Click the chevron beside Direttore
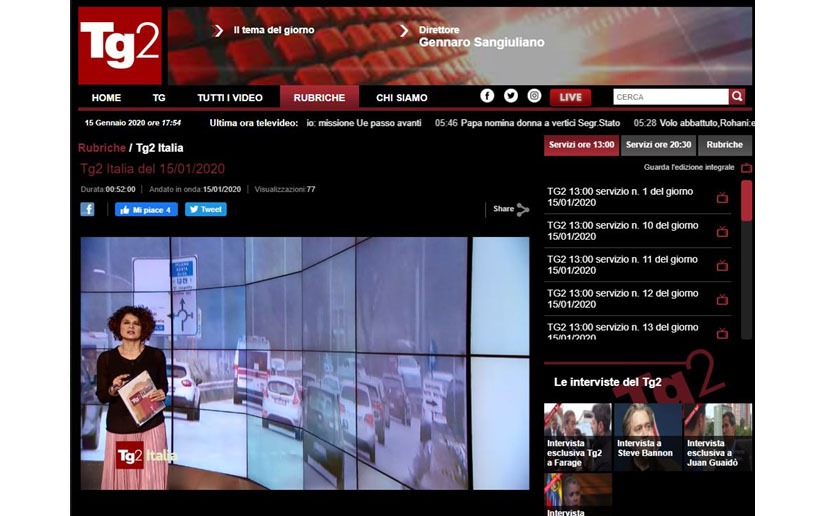The height and width of the screenshot is (516, 825). pos(404,31)
